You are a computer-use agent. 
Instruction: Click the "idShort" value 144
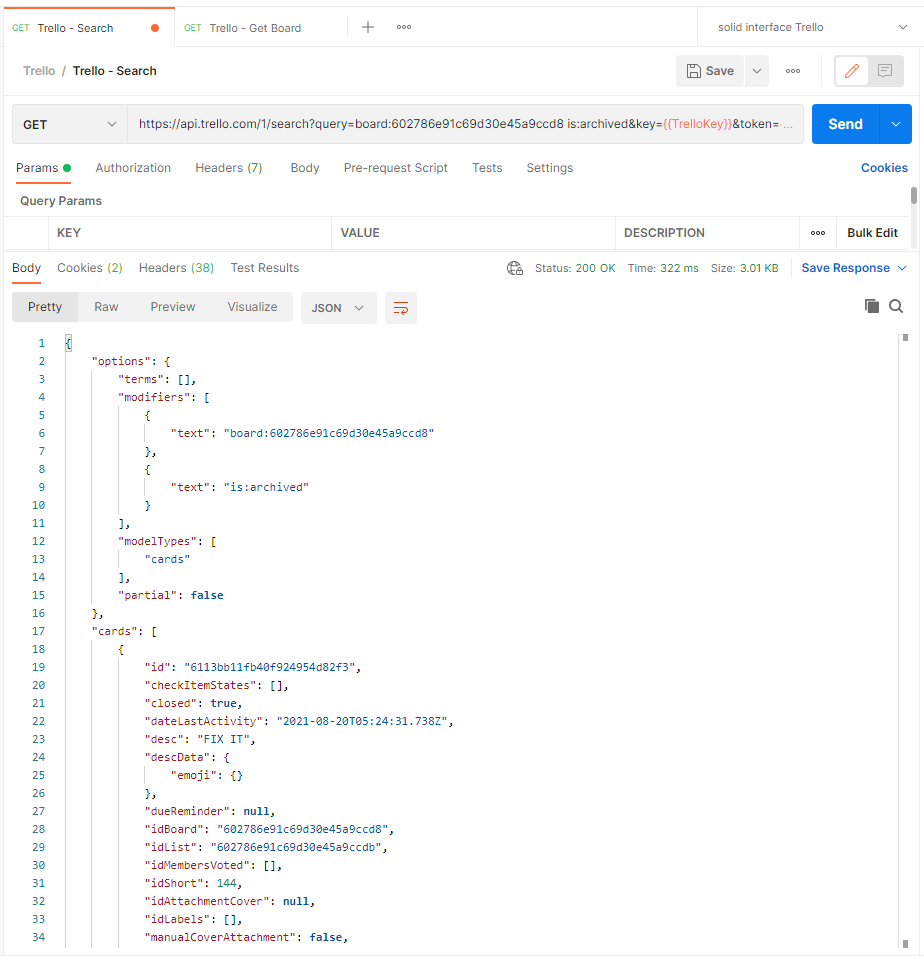(226, 884)
